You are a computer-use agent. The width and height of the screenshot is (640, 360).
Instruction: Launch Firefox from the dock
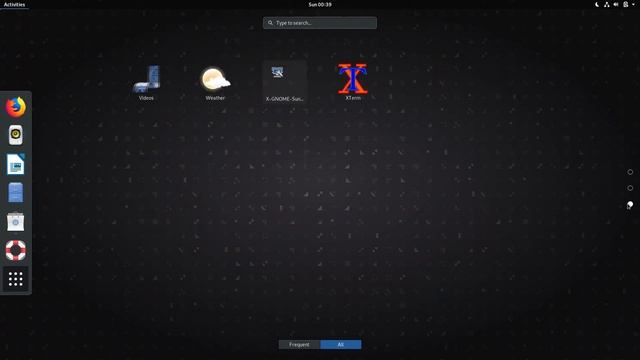[x=16, y=107]
